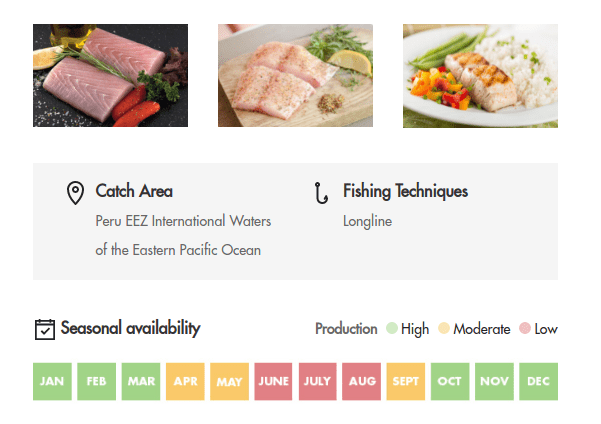Image resolution: width=601 pixels, height=424 pixels.
Task: Select the DEC month tile
Action: point(539,381)
